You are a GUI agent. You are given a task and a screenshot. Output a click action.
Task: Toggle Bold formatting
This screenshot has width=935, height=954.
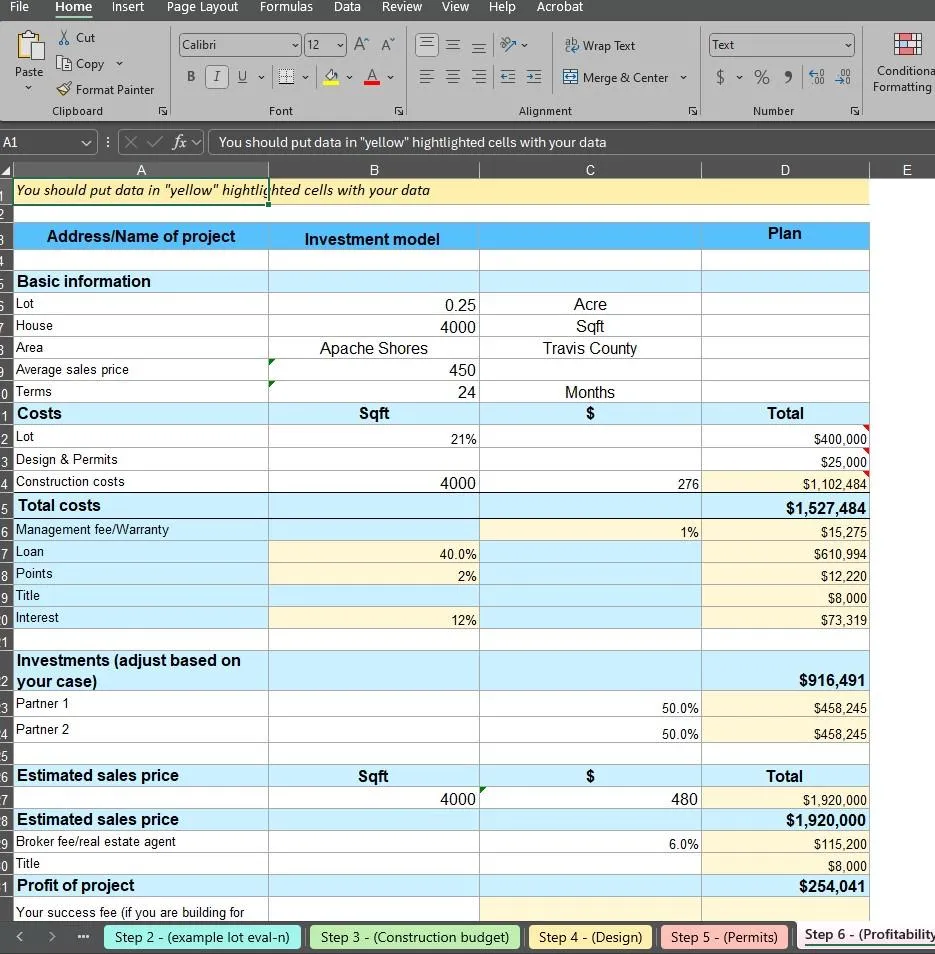(x=191, y=77)
